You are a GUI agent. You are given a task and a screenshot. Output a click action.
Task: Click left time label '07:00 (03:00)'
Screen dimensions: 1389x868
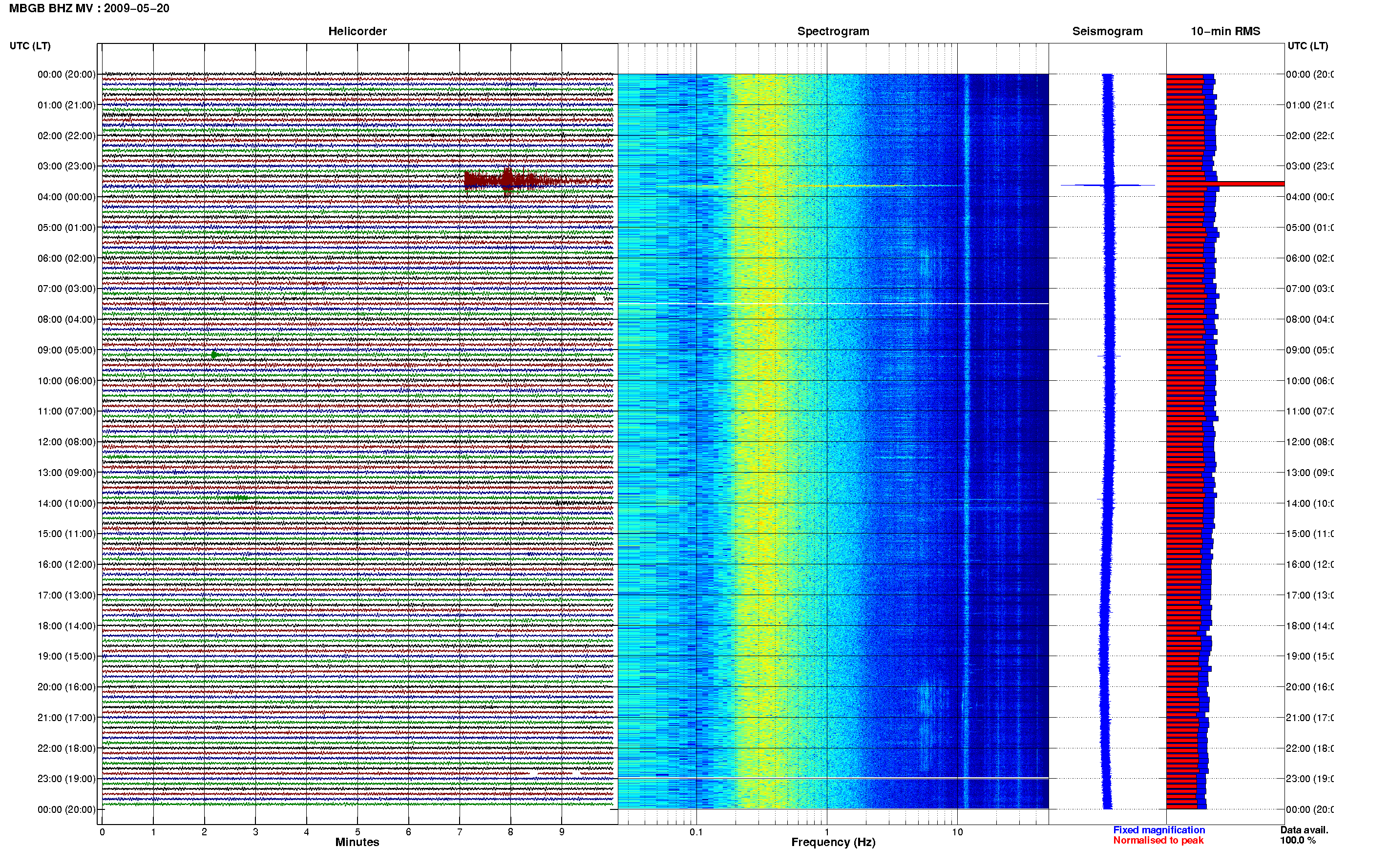pyautogui.click(x=66, y=289)
